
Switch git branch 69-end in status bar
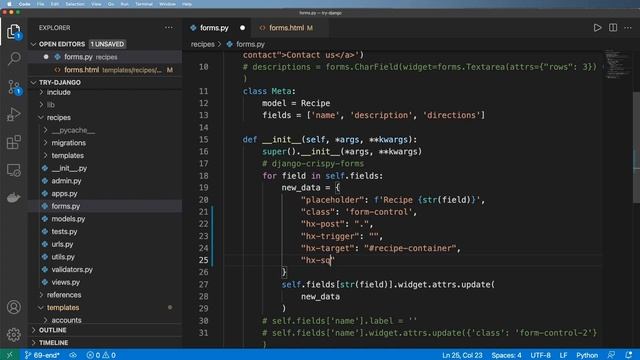(42, 355)
